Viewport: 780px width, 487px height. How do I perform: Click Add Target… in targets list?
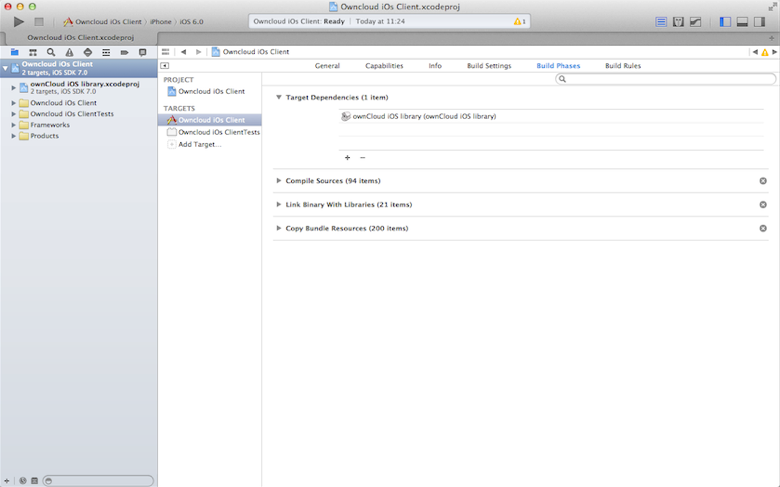tap(199, 144)
